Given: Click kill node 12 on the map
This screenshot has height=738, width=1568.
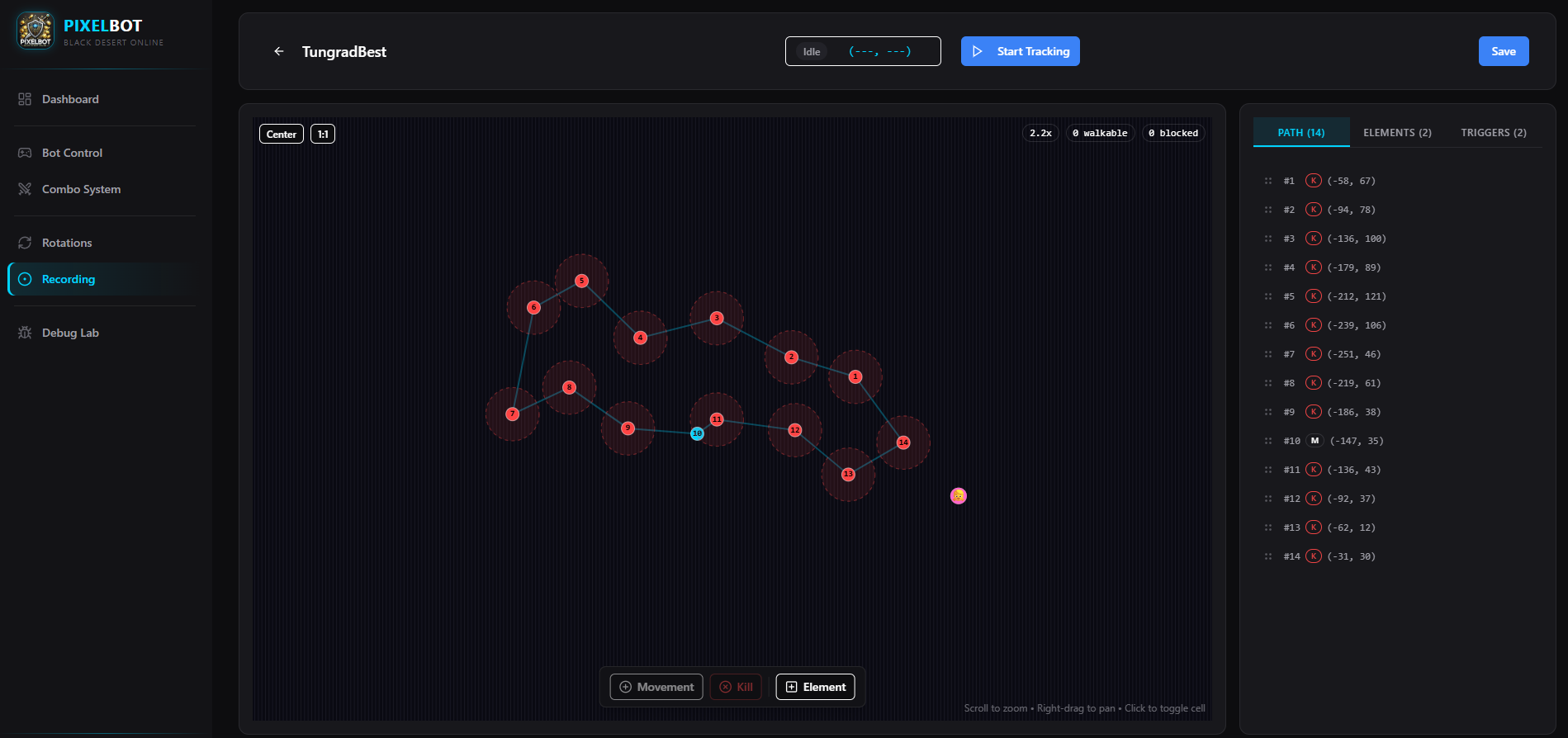Looking at the screenshot, I should [x=794, y=430].
